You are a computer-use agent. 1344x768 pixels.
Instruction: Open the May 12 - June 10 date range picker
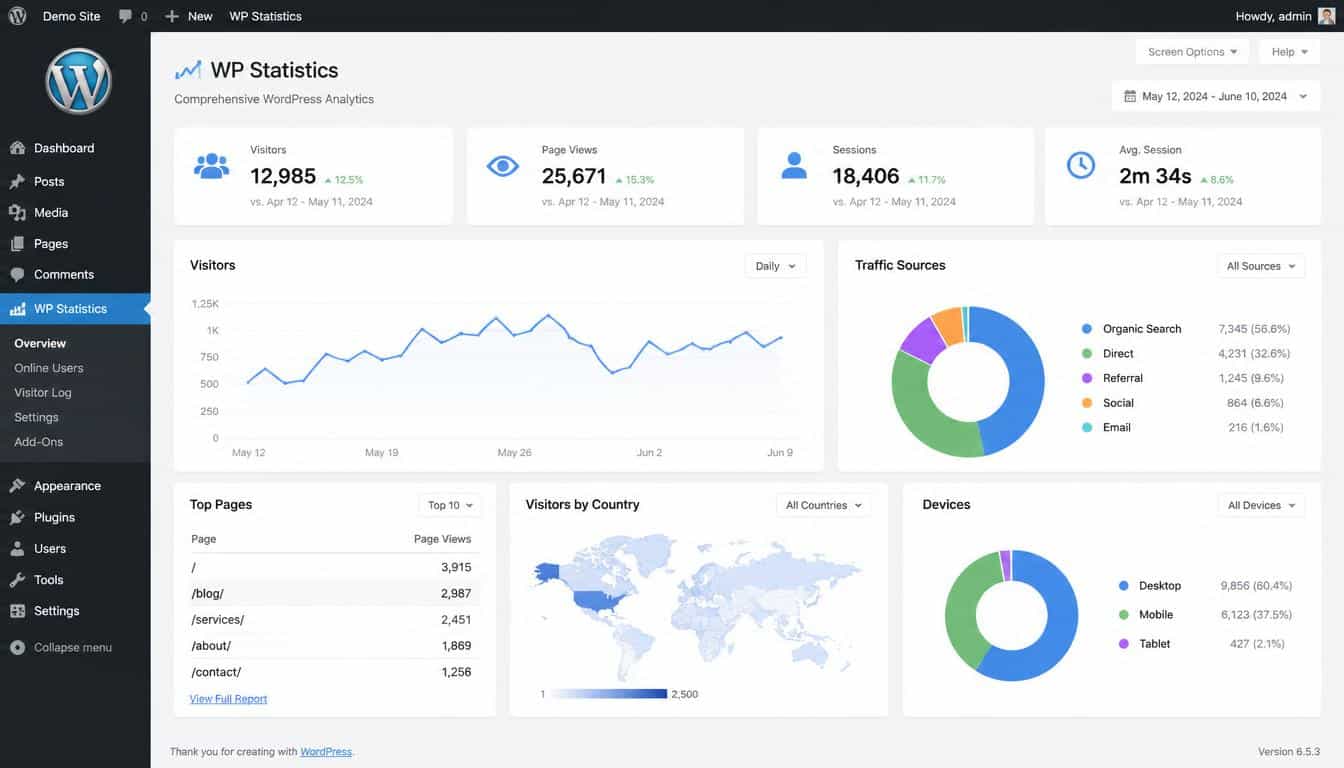(x=1215, y=97)
